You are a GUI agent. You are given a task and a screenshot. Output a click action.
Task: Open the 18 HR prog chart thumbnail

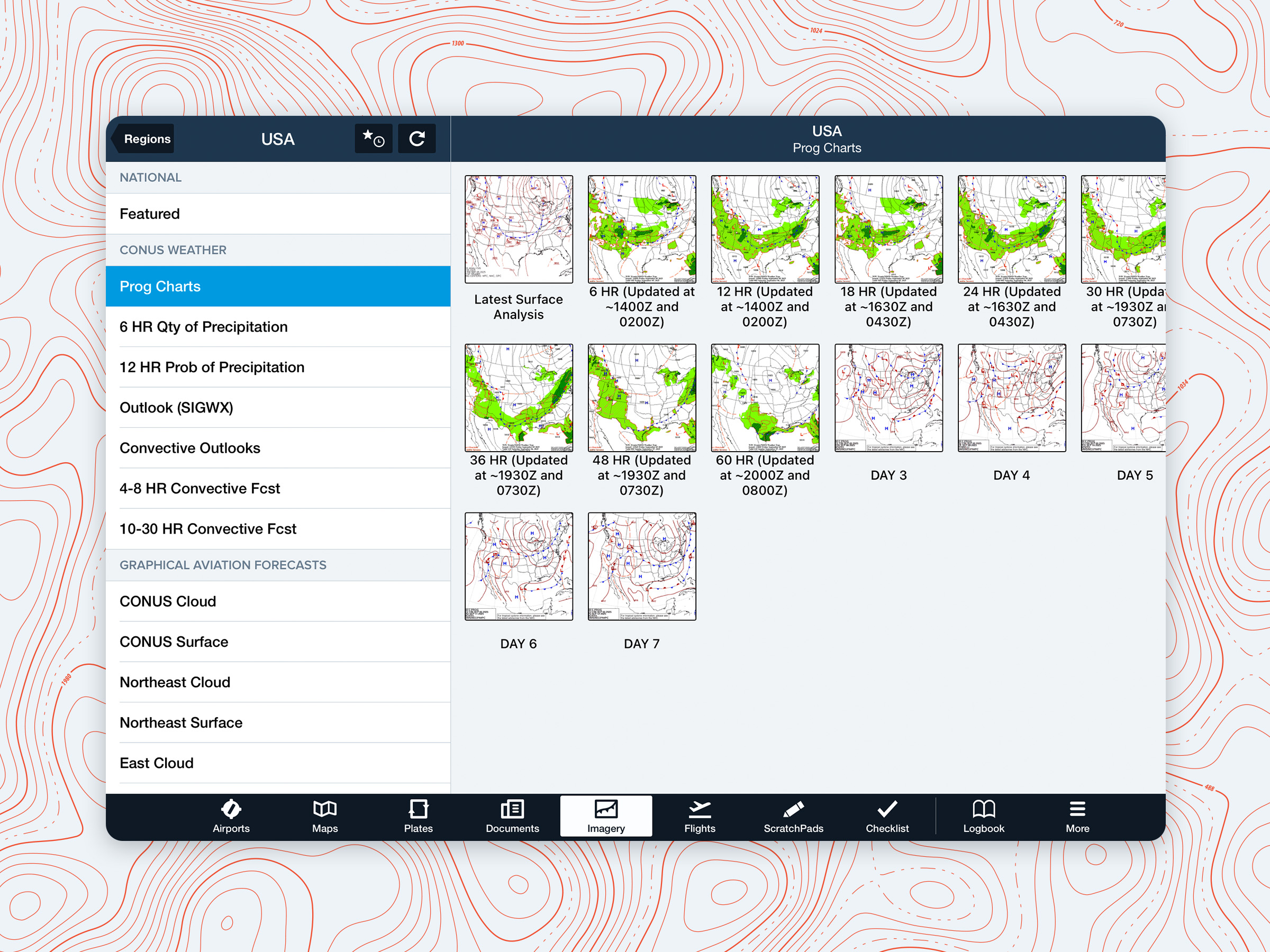(x=889, y=229)
